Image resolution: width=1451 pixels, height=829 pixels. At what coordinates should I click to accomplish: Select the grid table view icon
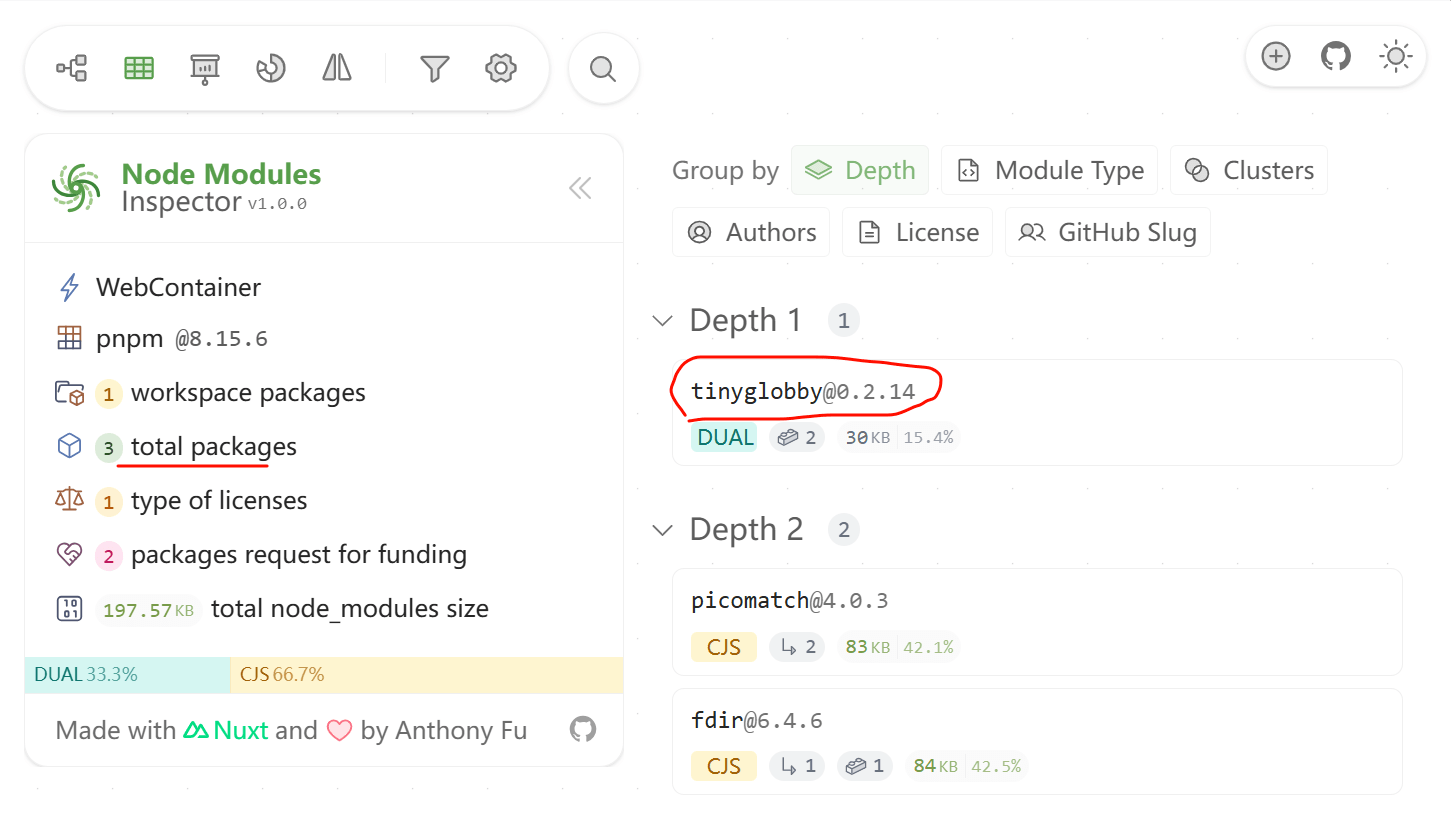click(139, 68)
